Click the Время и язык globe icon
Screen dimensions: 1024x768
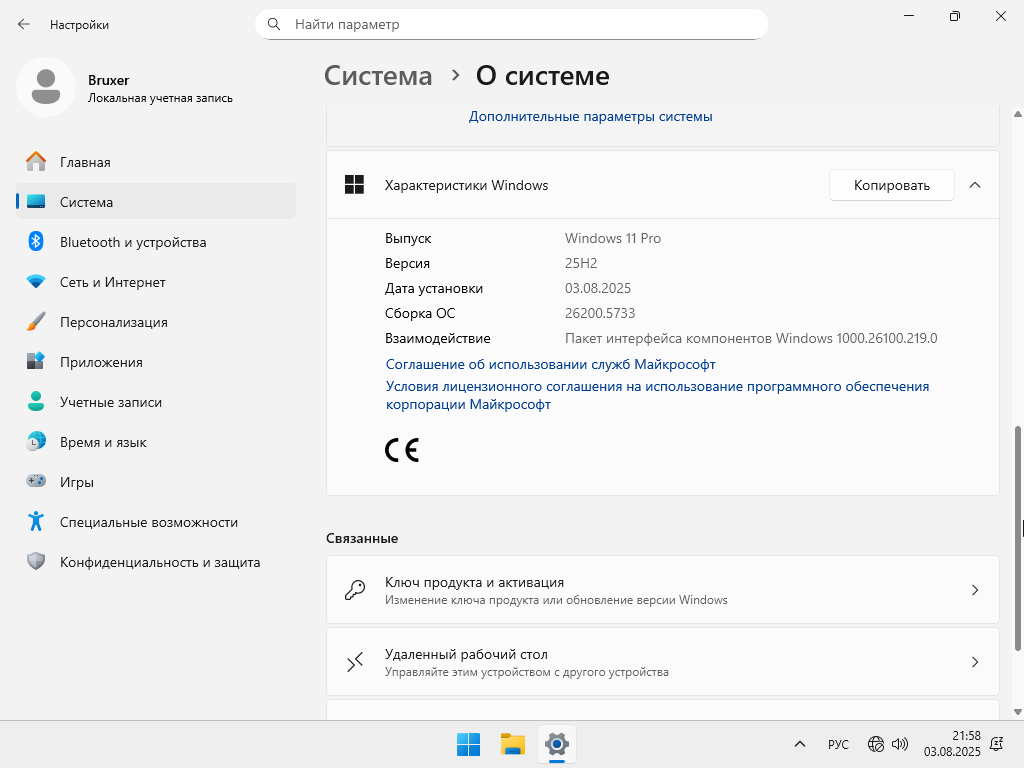point(36,441)
